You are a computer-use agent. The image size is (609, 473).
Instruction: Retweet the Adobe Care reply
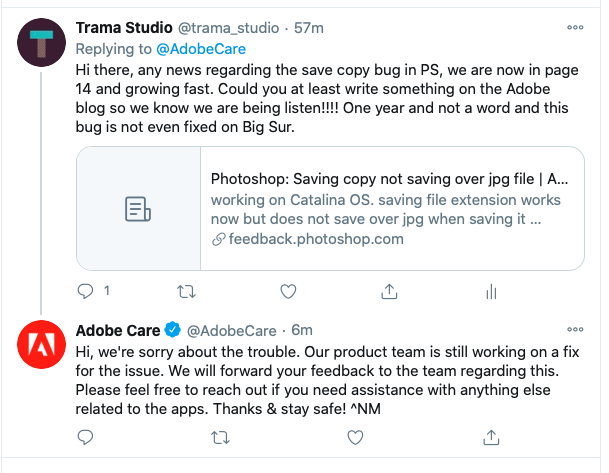click(x=220, y=438)
